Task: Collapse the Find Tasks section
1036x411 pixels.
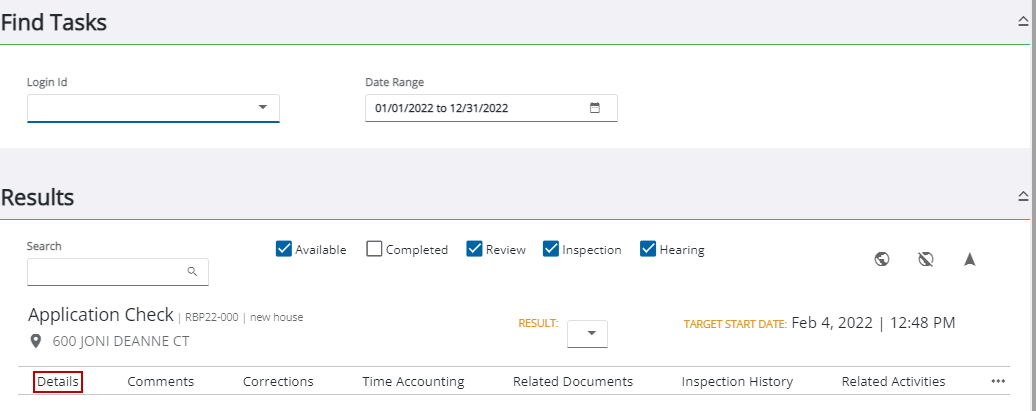Action: pyautogui.click(x=1022, y=22)
